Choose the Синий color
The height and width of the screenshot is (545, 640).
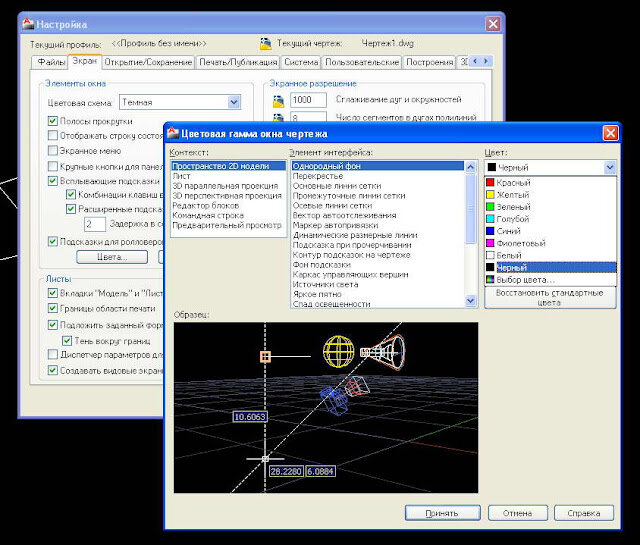(x=550, y=231)
